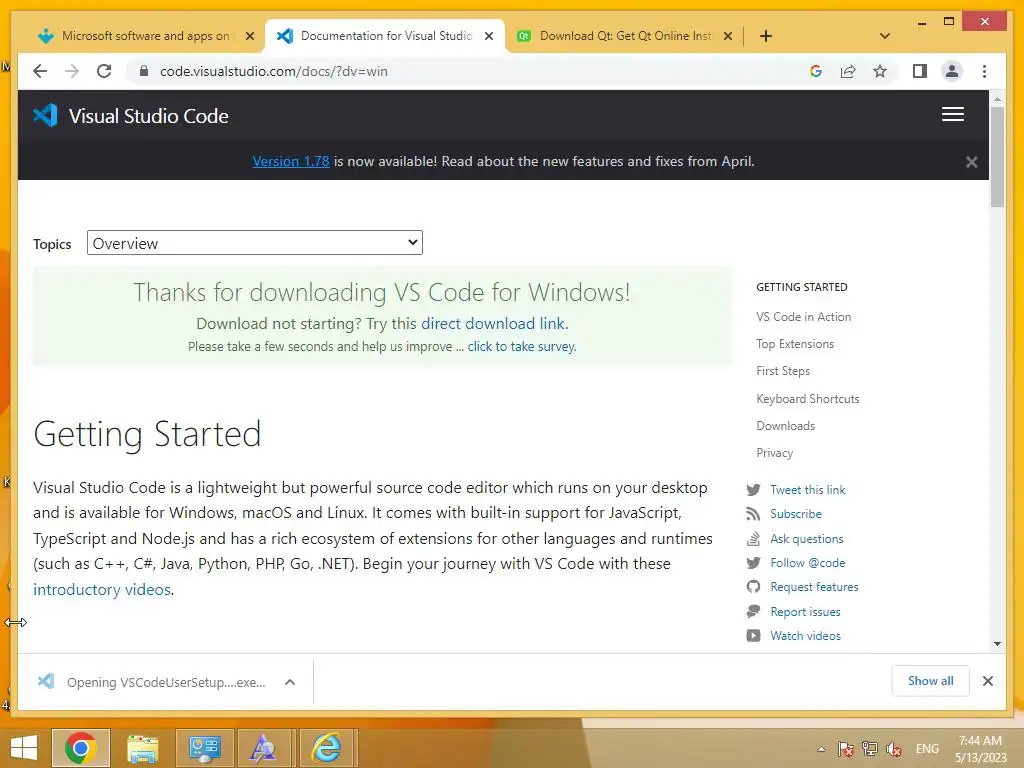Close the downloads bar
Viewport: 1024px width, 768px height.
[x=988, y=681]
